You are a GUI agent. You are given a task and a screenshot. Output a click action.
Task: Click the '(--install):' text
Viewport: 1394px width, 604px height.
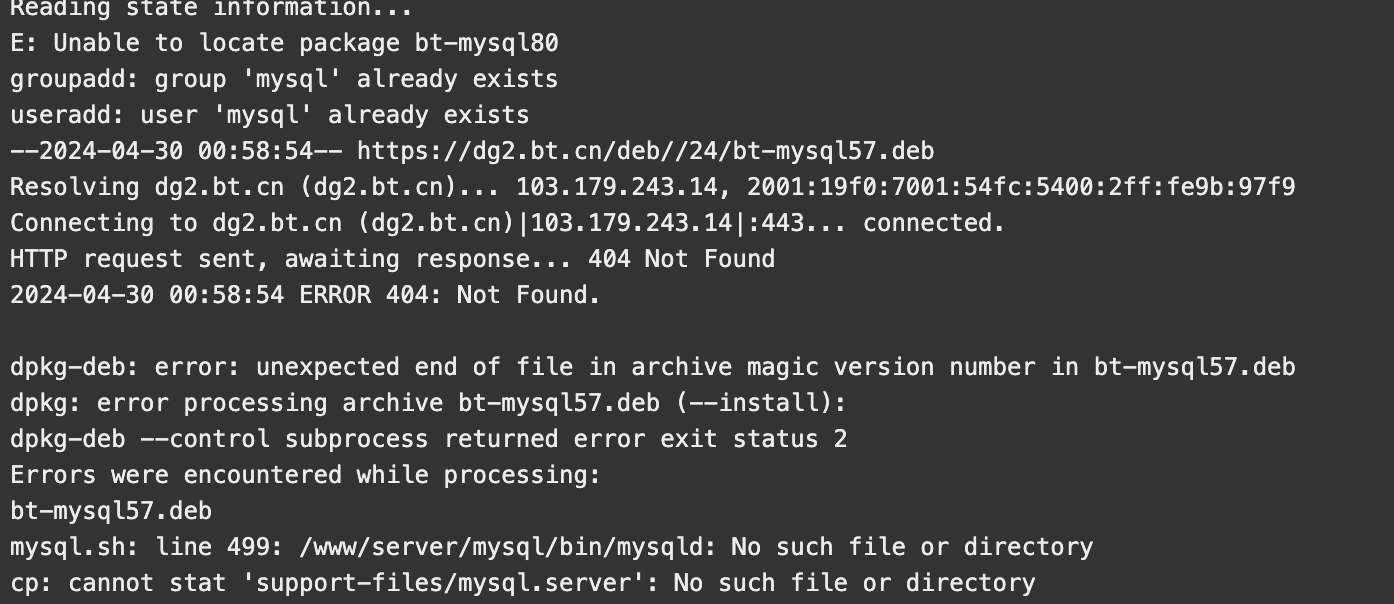[760, 403]
